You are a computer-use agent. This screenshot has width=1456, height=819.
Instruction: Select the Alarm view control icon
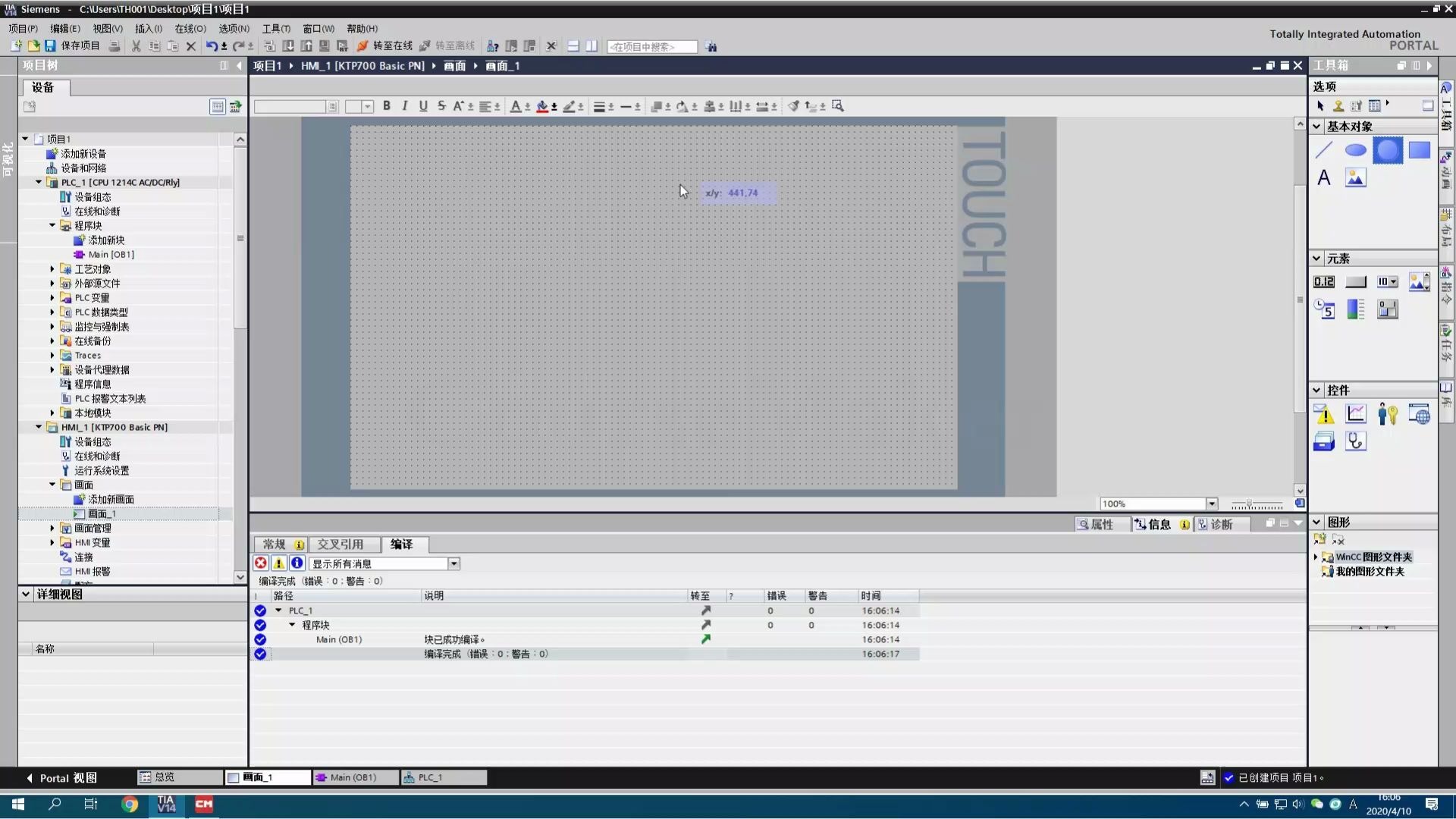click(x=1324, y=414)
